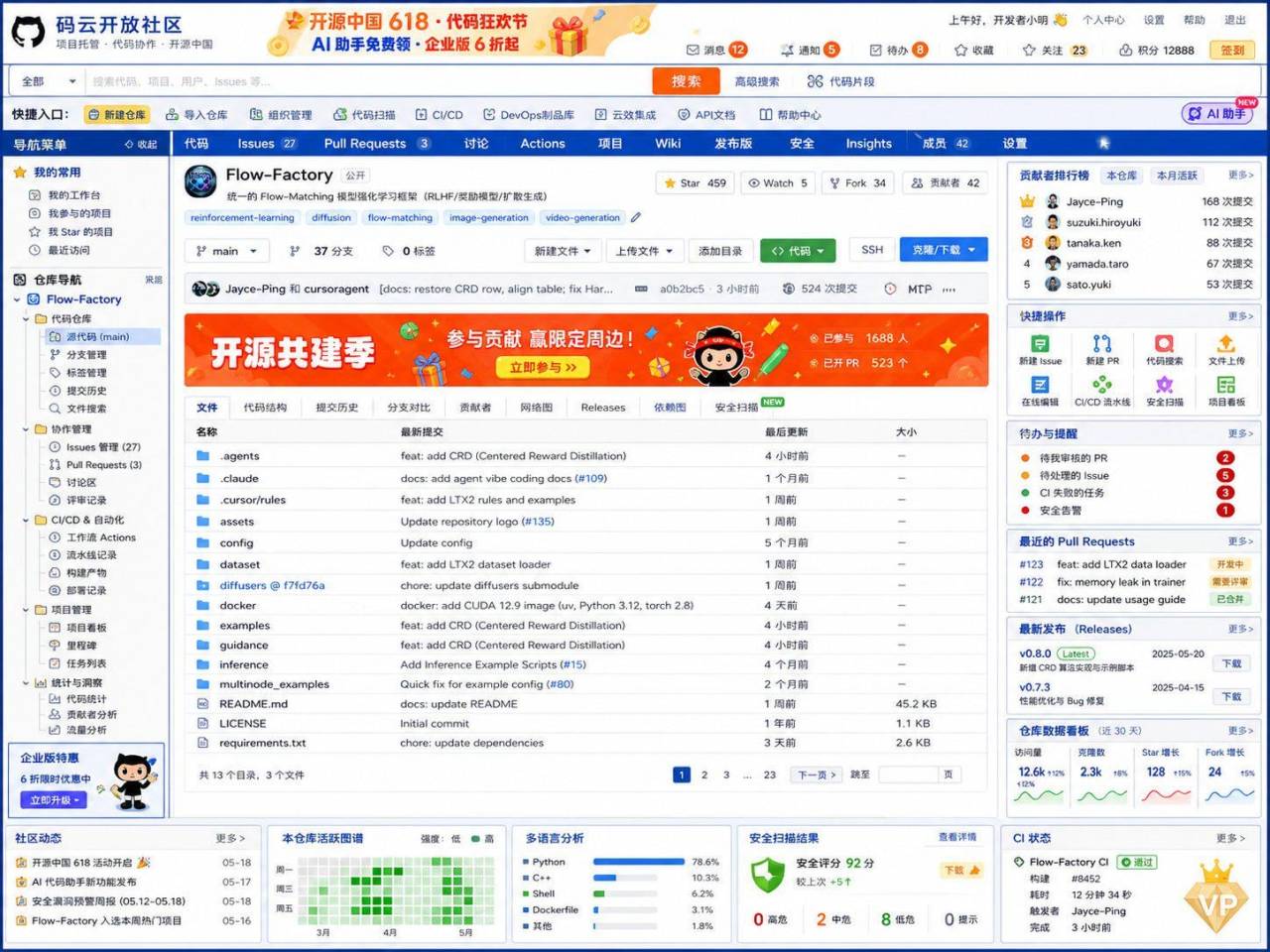Open API文档 in the shortcut bar

706,115
